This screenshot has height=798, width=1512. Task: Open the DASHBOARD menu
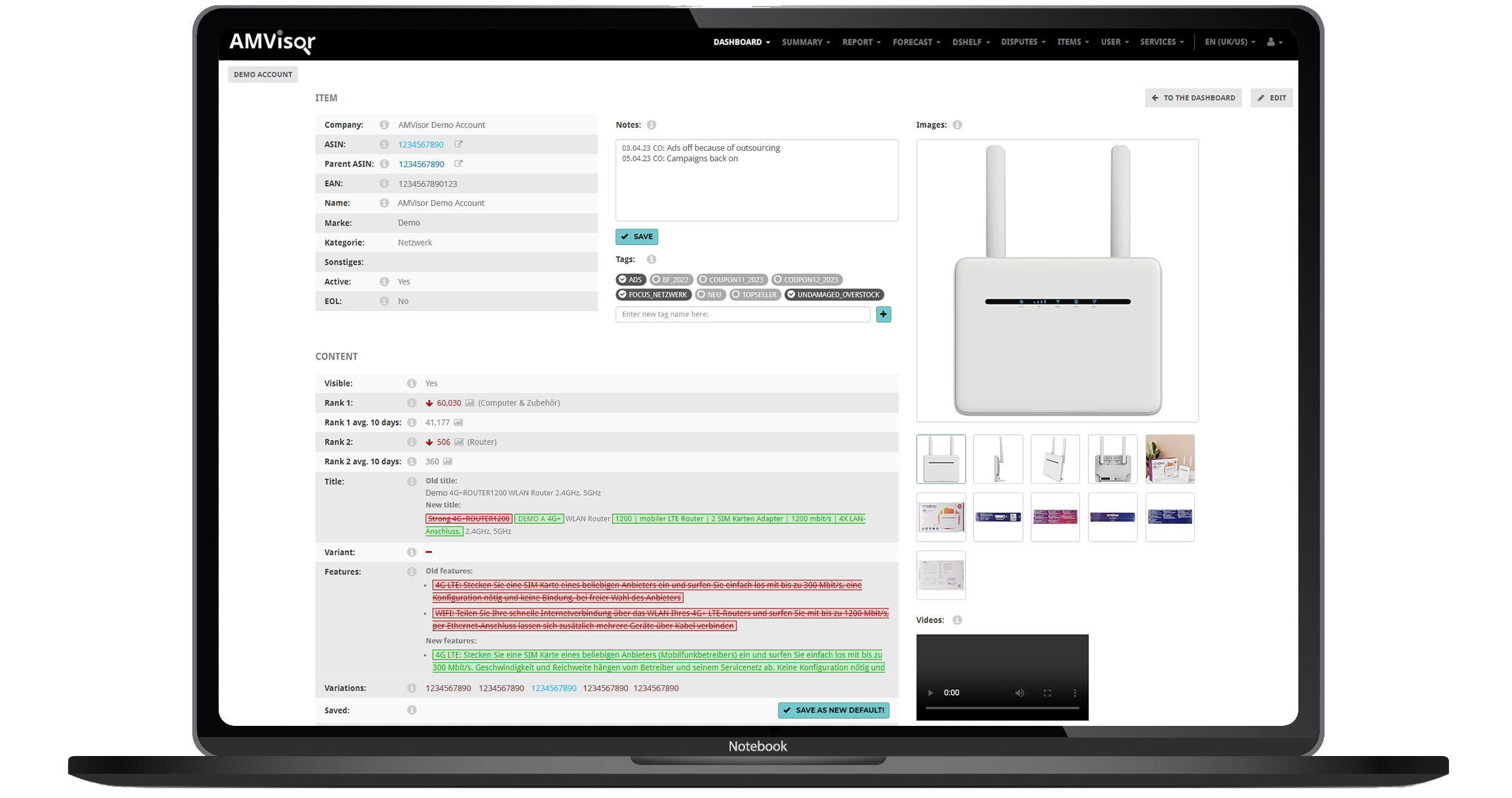click(x=741, y=42)
